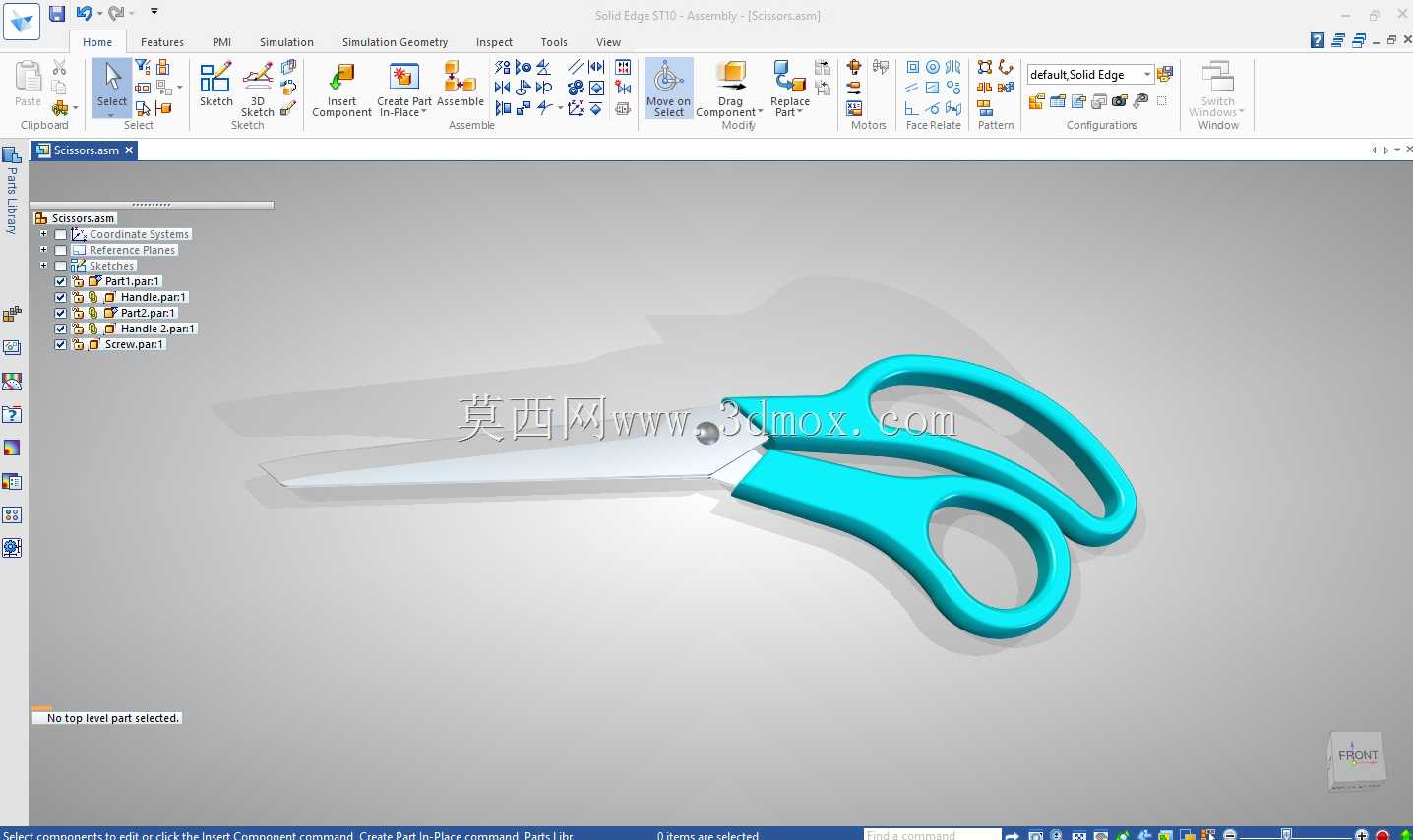Uncheck the Part1.par:1 checkbox

[61, 281]
